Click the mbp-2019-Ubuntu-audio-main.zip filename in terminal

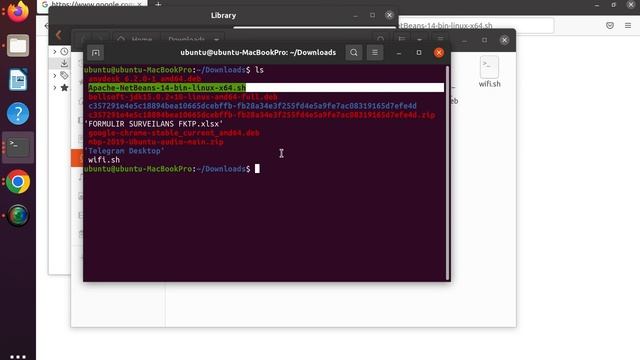pyautogui.click(x=156, y=142)
